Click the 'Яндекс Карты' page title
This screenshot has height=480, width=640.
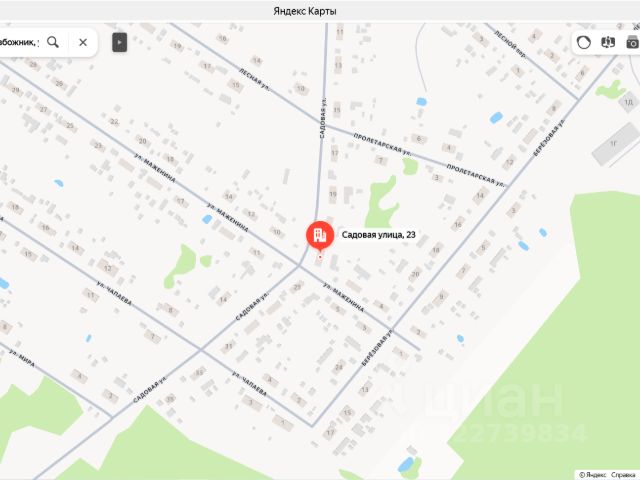[305, 11]
